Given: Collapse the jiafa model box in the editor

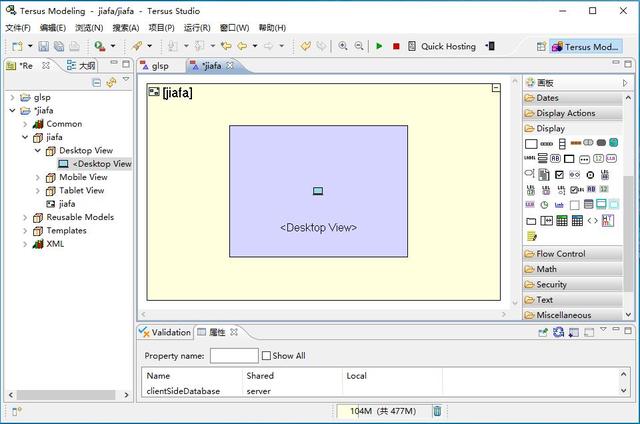Looking at the screenshot, I should click(x=496, y=89).
